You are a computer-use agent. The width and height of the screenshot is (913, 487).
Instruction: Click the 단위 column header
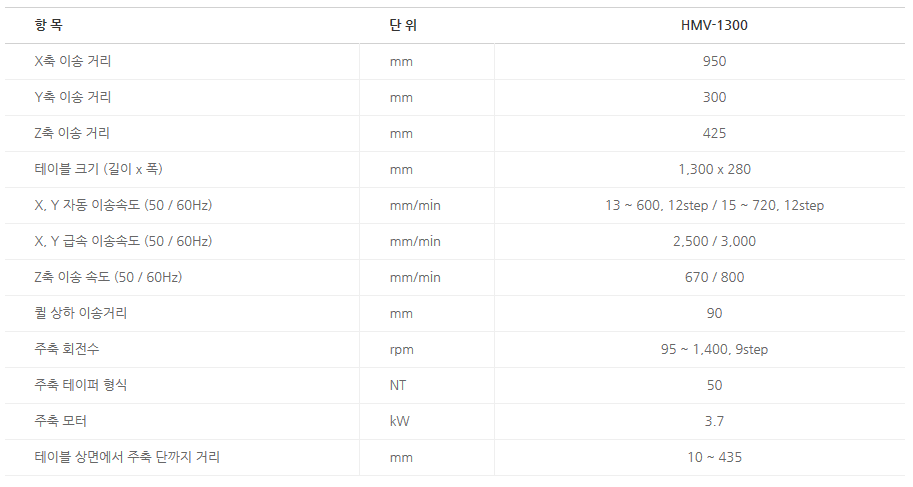[403, 25]
